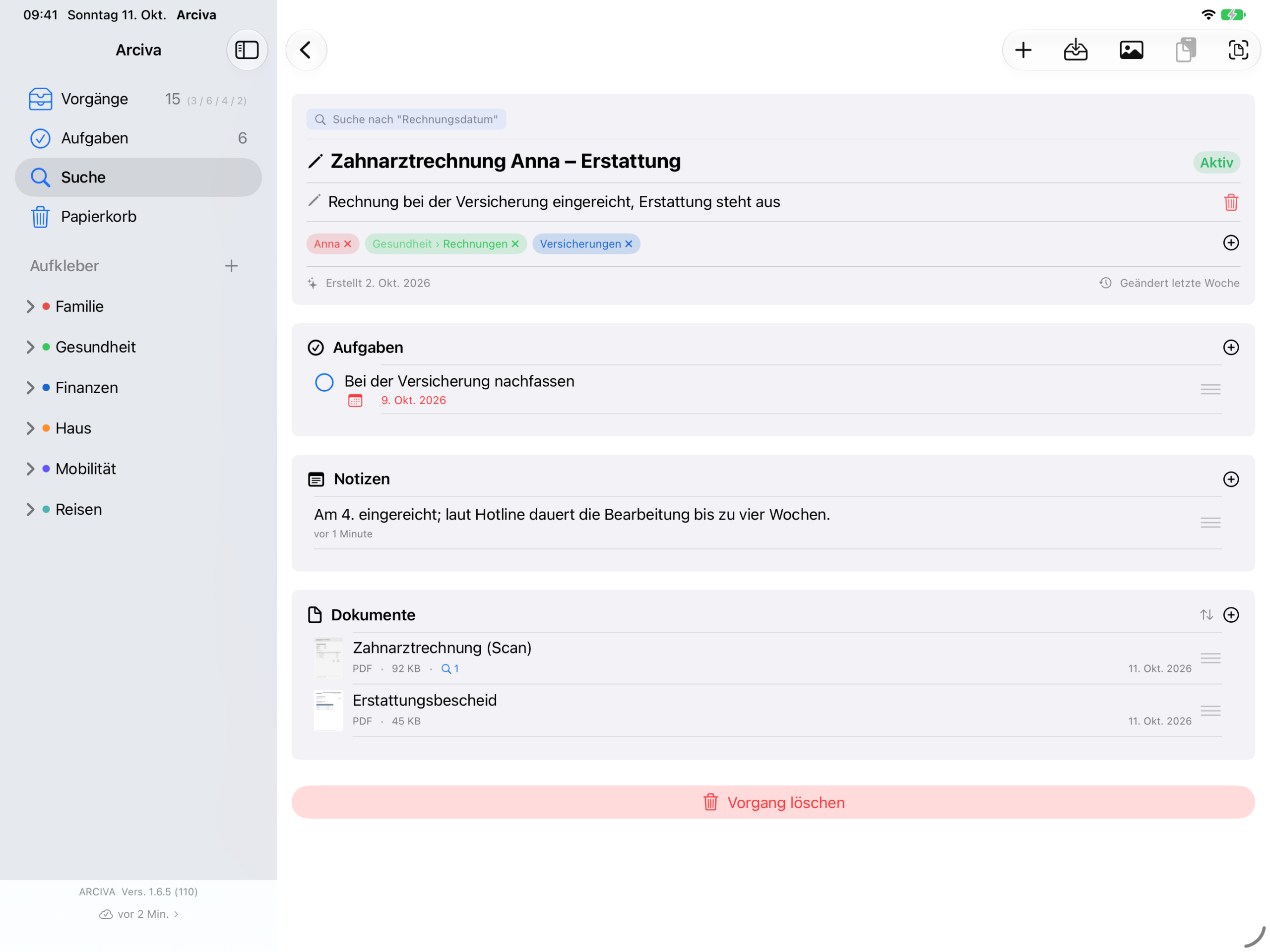Viewport: 1270px width, 952px height.
Task: Open the import tray icon in toolbar
Action: pyautogui.click(x=1076, y=50)
